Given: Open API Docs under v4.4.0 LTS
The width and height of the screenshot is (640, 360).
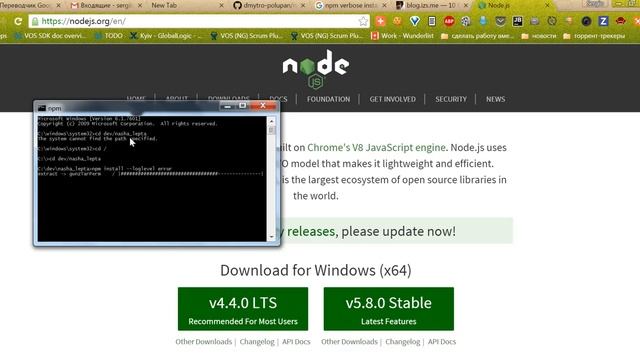Looking at the screenshot, I should pos(296,342).
